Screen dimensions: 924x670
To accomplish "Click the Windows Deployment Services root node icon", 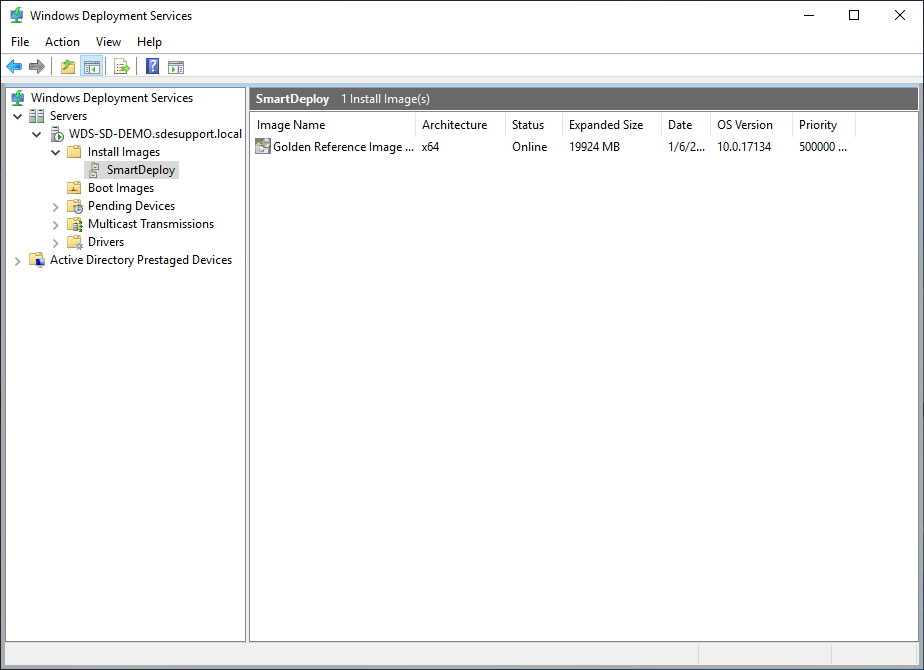I will 18,98.
